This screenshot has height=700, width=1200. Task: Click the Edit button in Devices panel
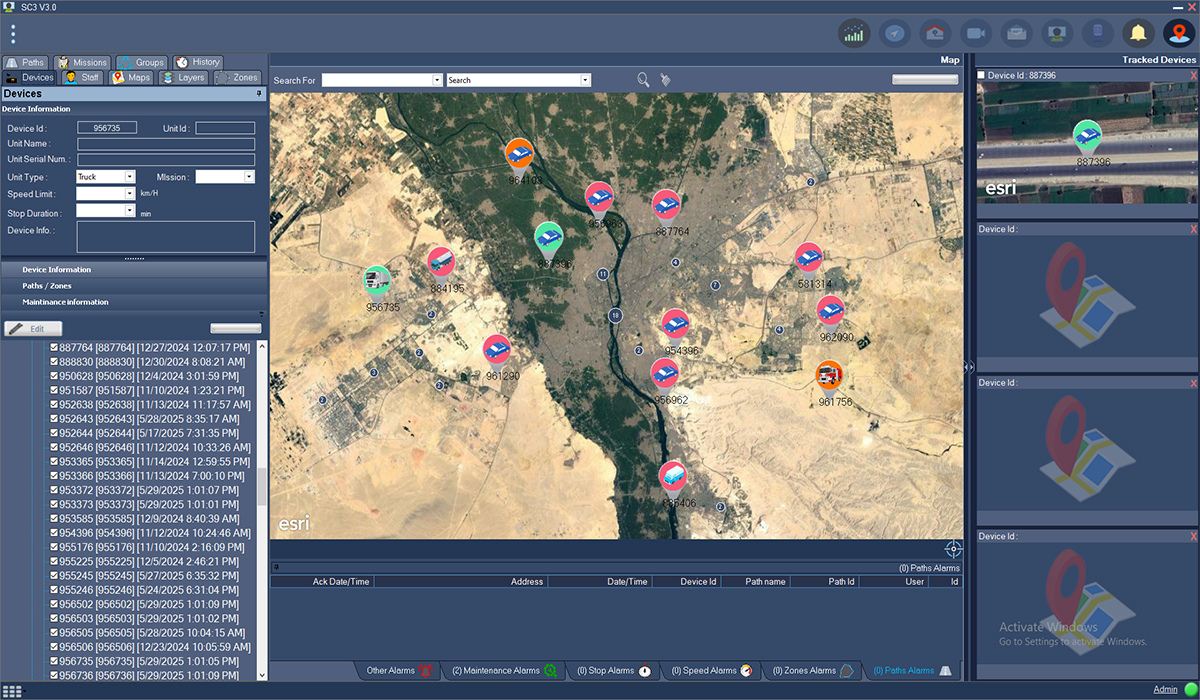(35, 328)
